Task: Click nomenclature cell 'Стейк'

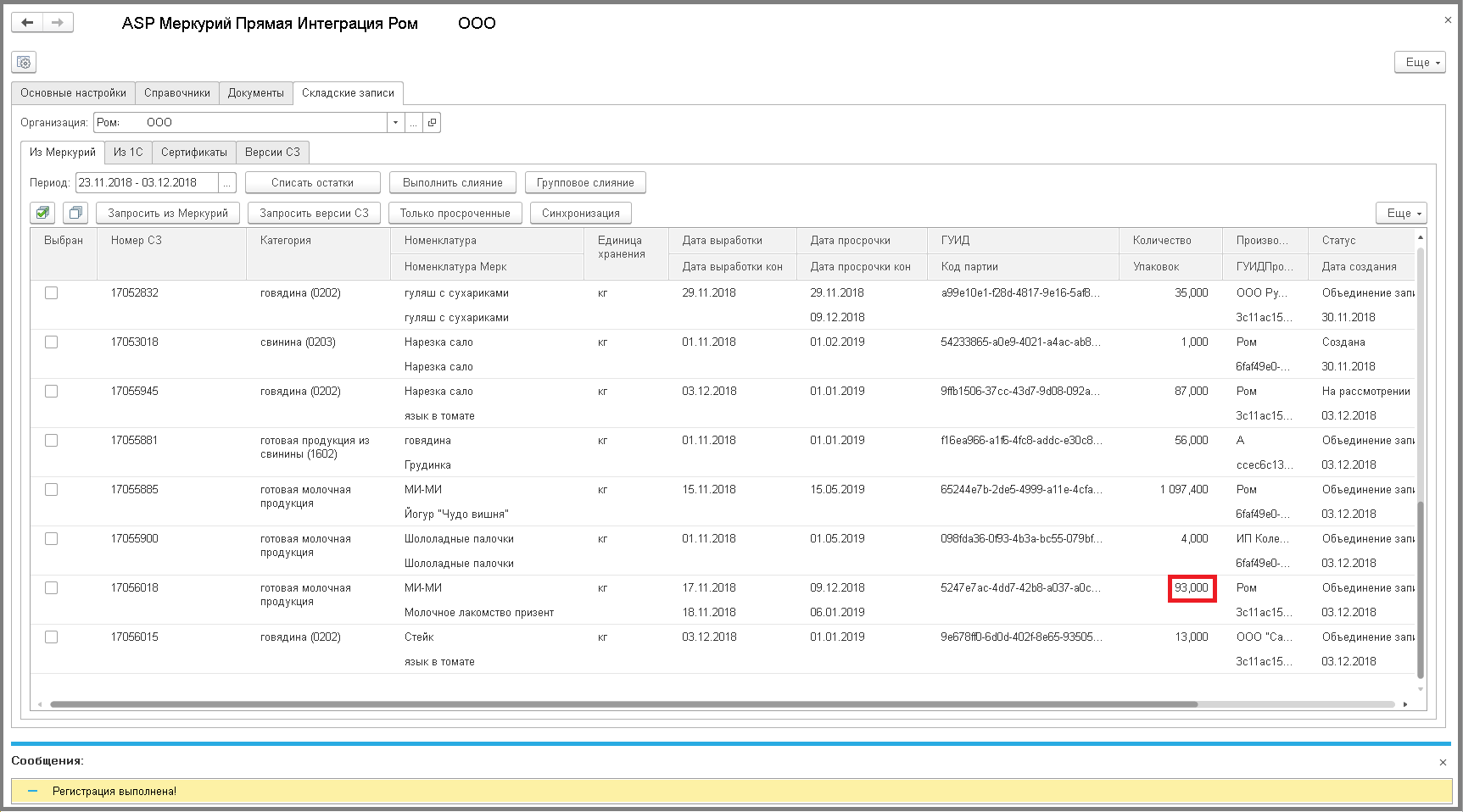Action: pyautogui.click(x=419, y=637)
